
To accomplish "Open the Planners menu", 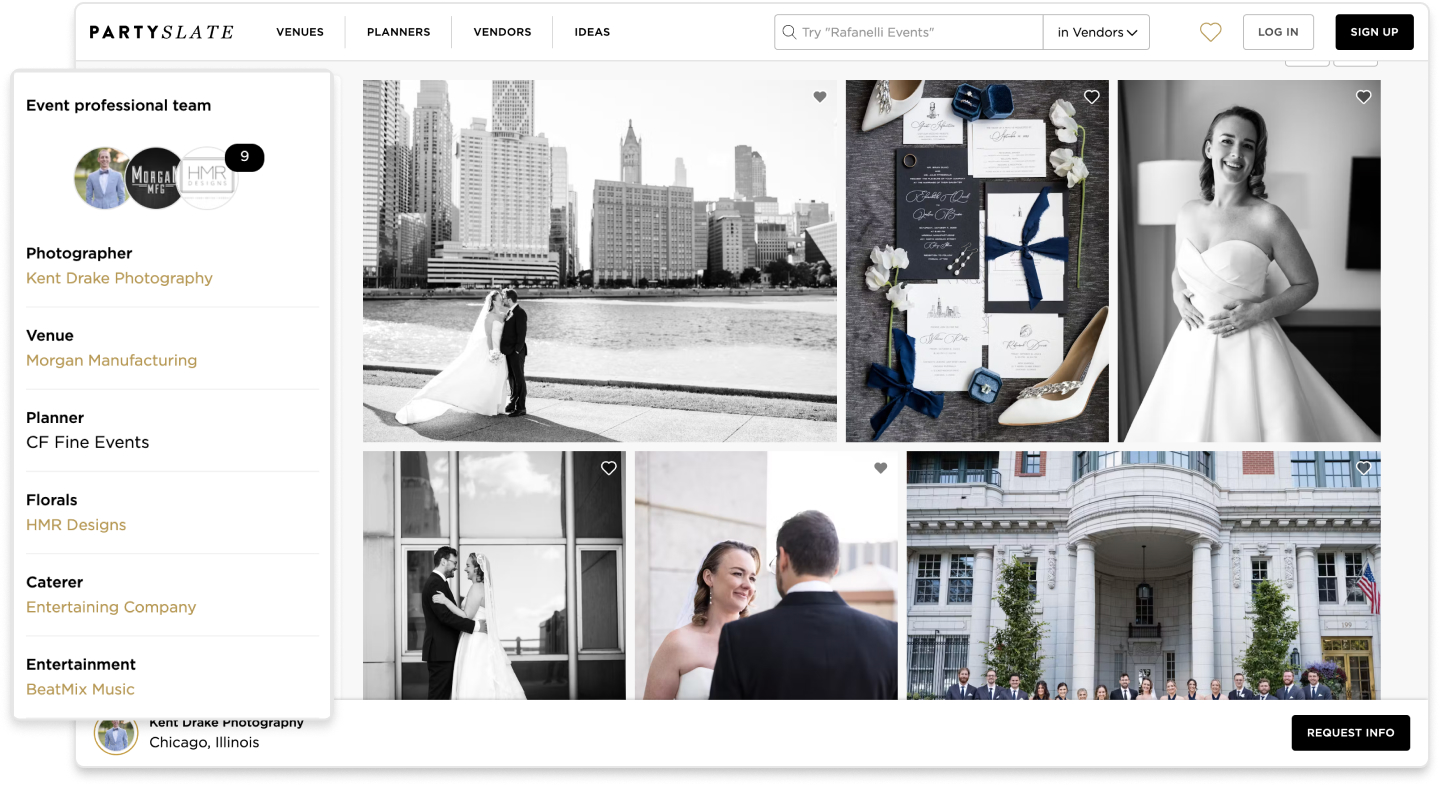I will [398, 32].
